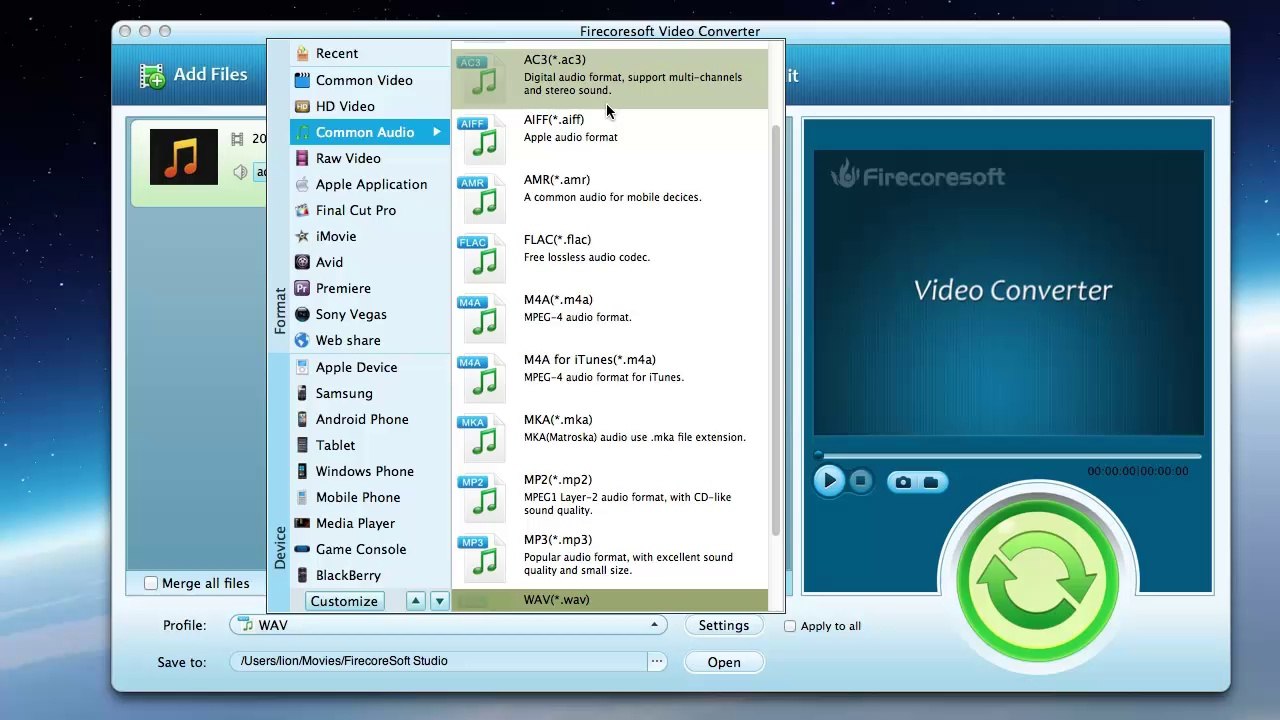Play the preview video

click(x=828, y=481)
